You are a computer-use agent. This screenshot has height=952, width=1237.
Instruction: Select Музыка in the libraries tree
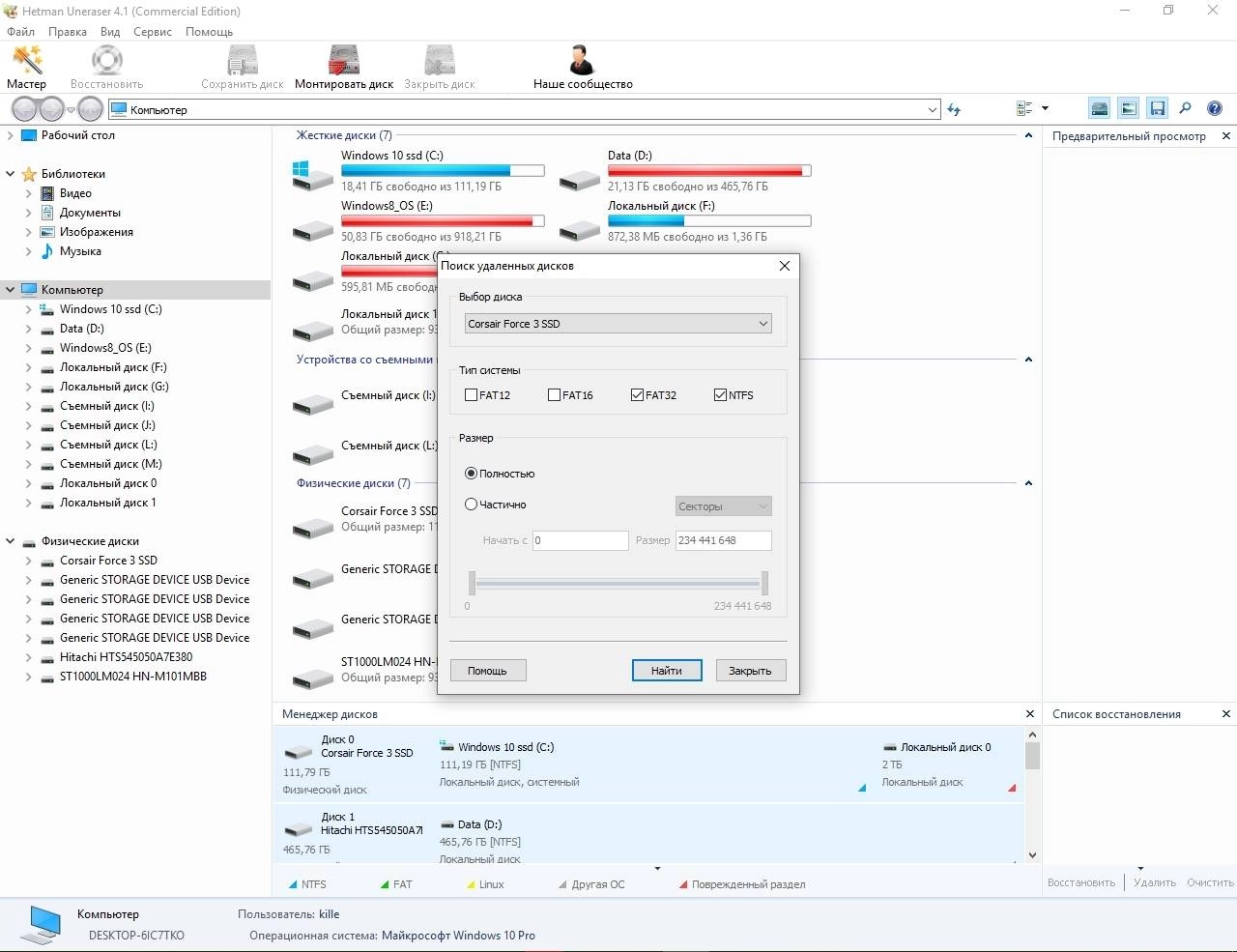[x=80, y=251]
